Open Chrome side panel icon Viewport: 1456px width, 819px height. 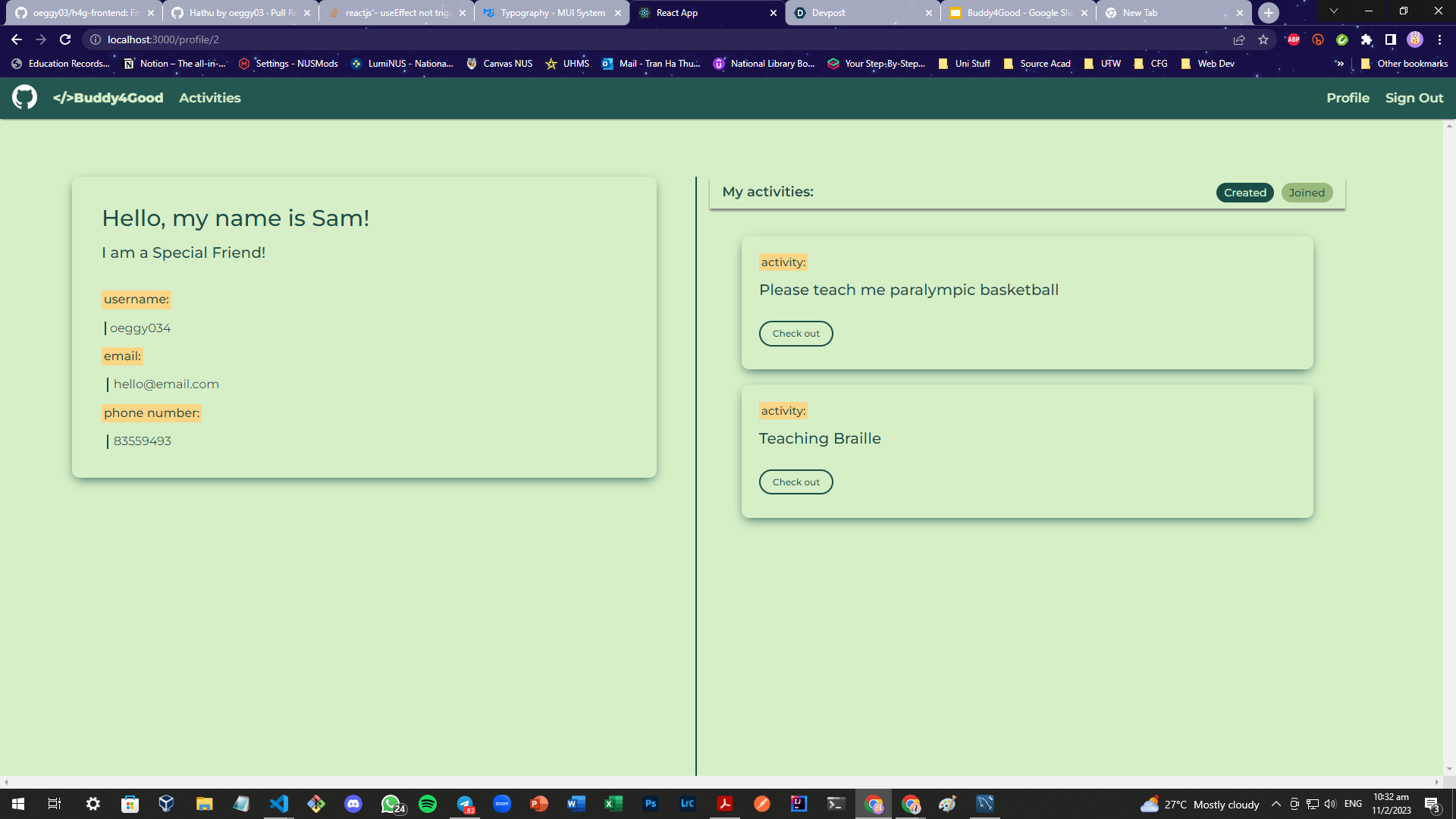click(x=1391, y=39)
